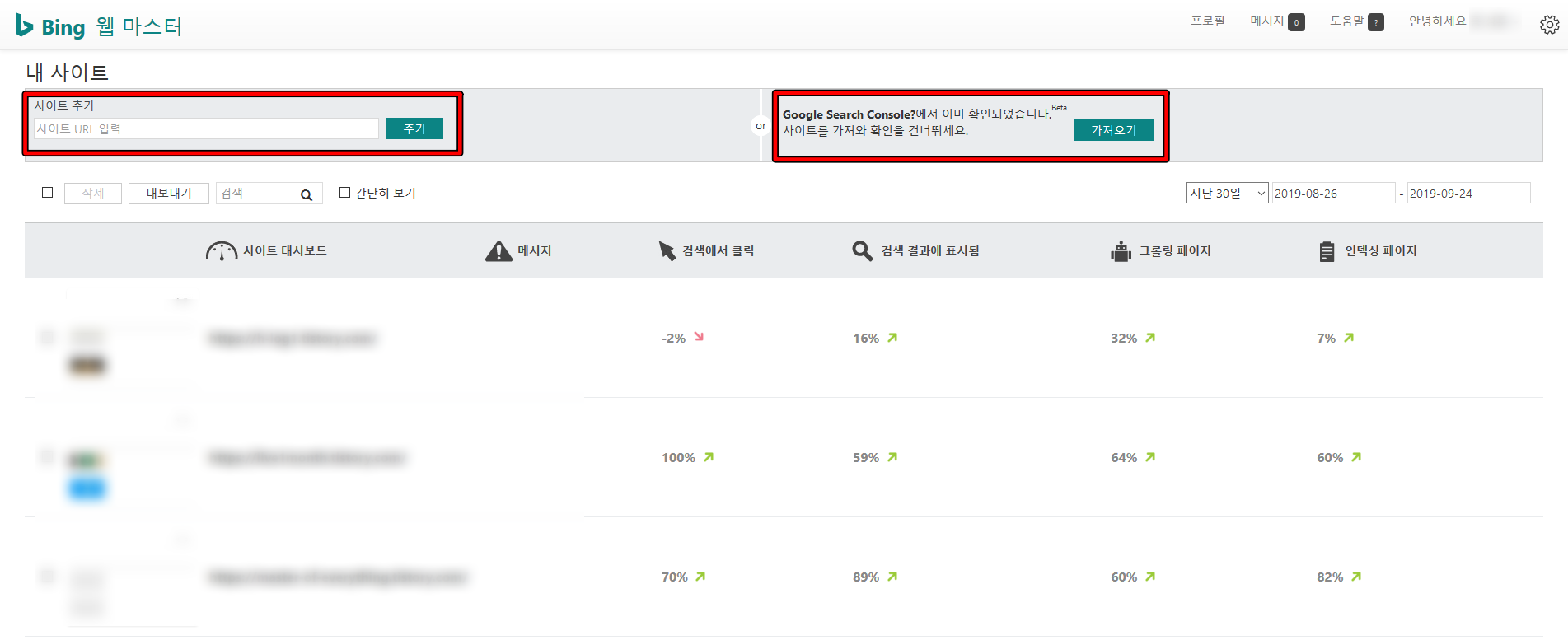The width and height of the screenshot is (1568, 640).
Task: Click the 검색 결과에 표시됨 header text
Action: 930,251
